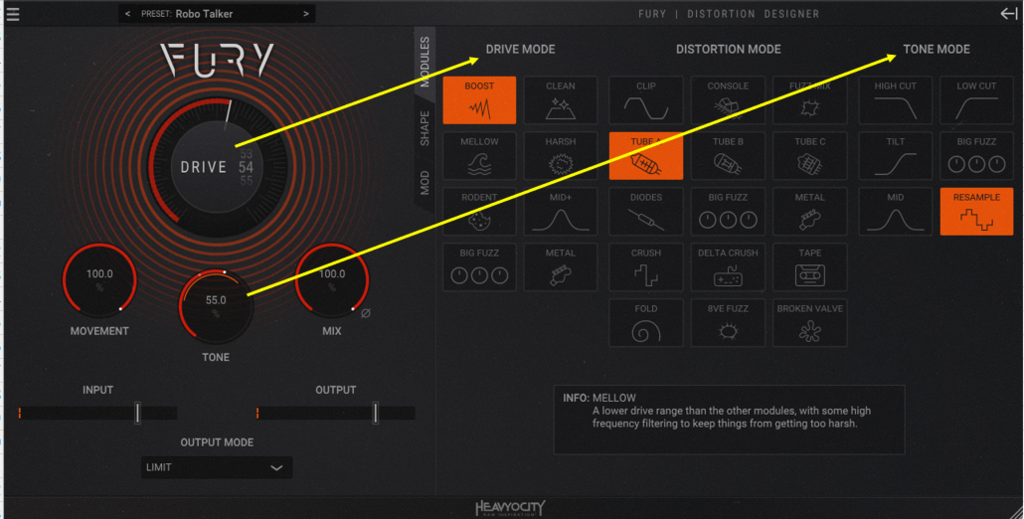Select the Console distortion module
The height and width of the screenshot is (519, 1024).
pos(728,100)
